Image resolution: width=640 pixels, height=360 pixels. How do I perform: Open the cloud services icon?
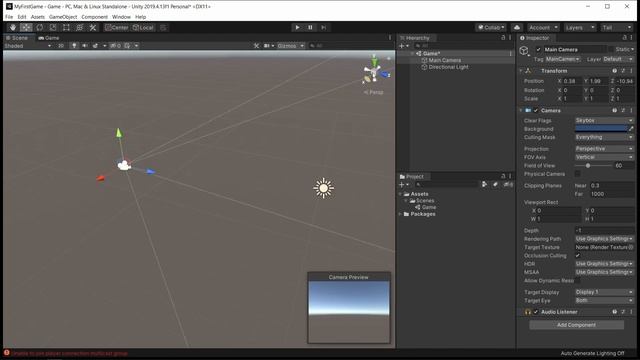[517, 27]
